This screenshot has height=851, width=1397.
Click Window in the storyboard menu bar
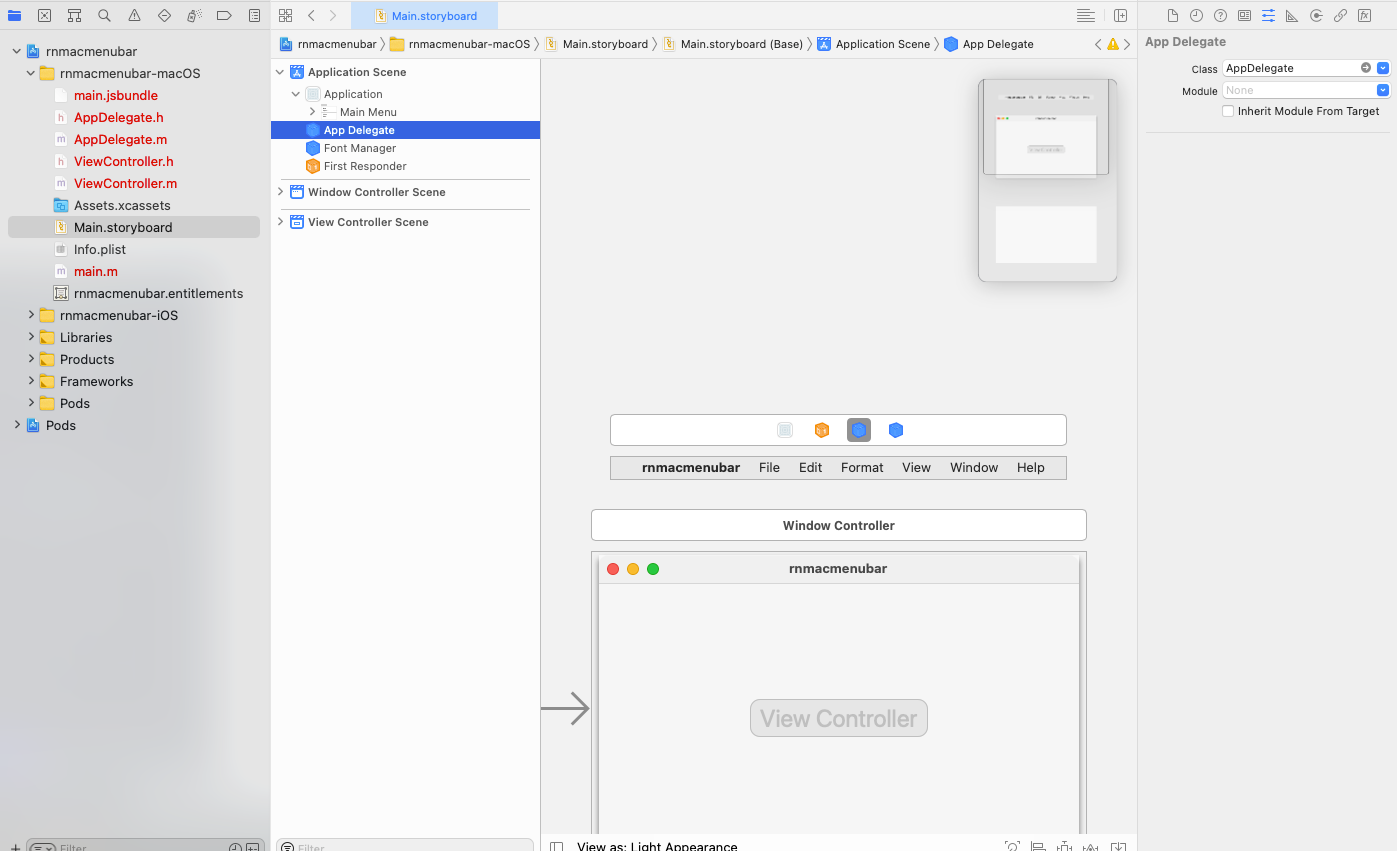(974, 467)
